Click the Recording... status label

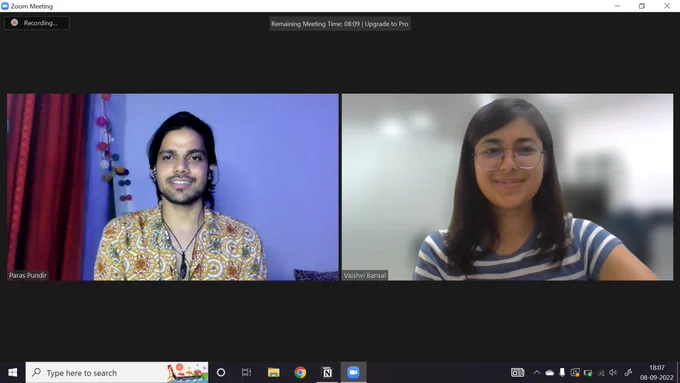40,23
